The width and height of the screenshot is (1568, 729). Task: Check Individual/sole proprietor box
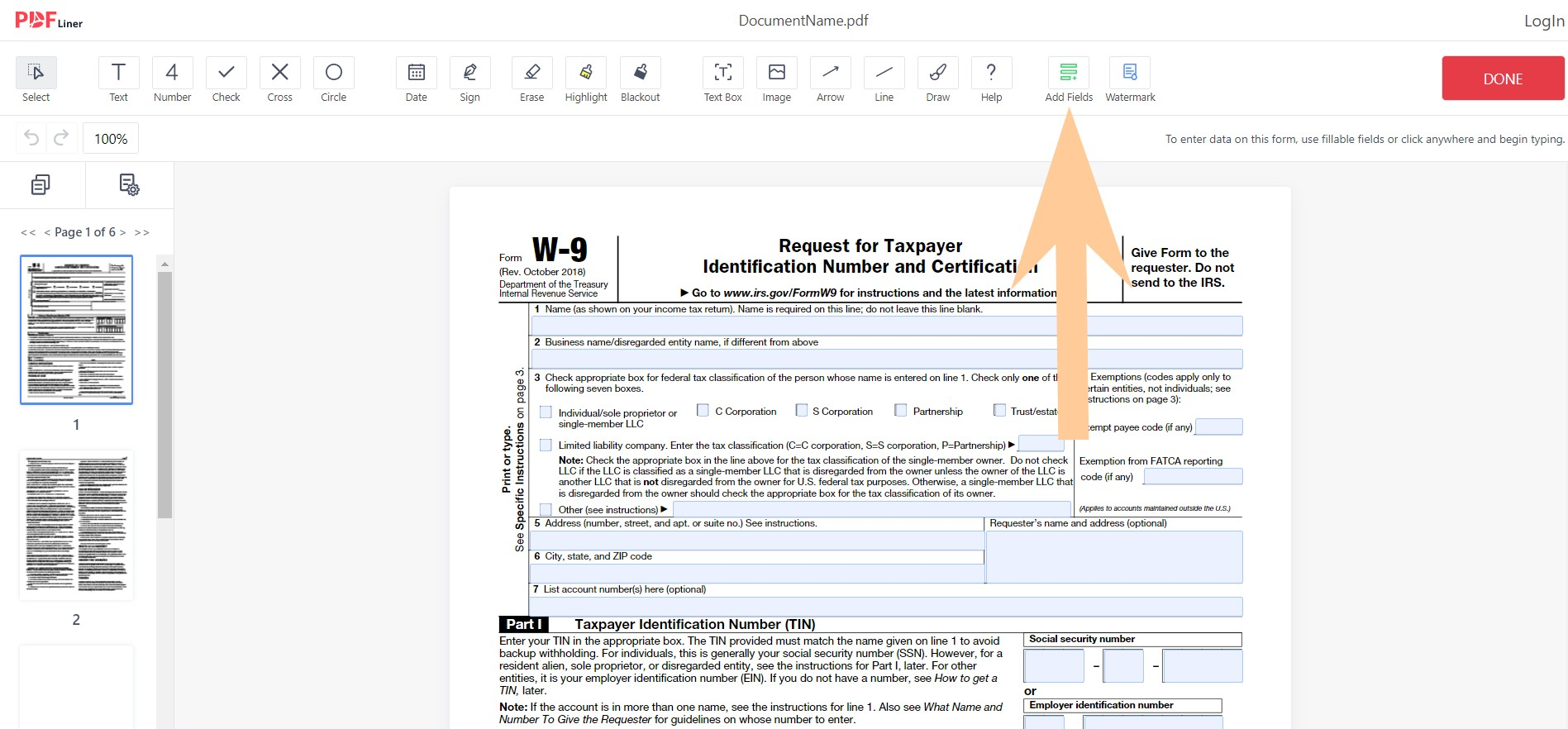coord(546,412)
